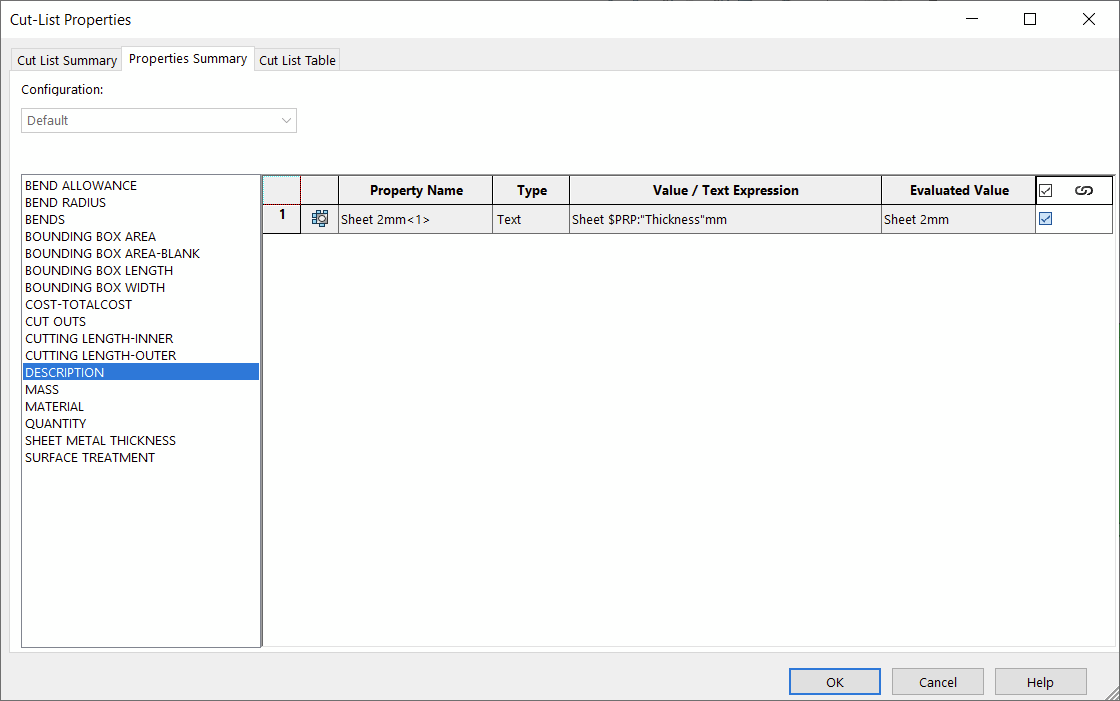This screenshot has height=701, width=1120.
Task: Select MATERIAL in the property list
Action: pyautogui.click(x=141, y=407)
